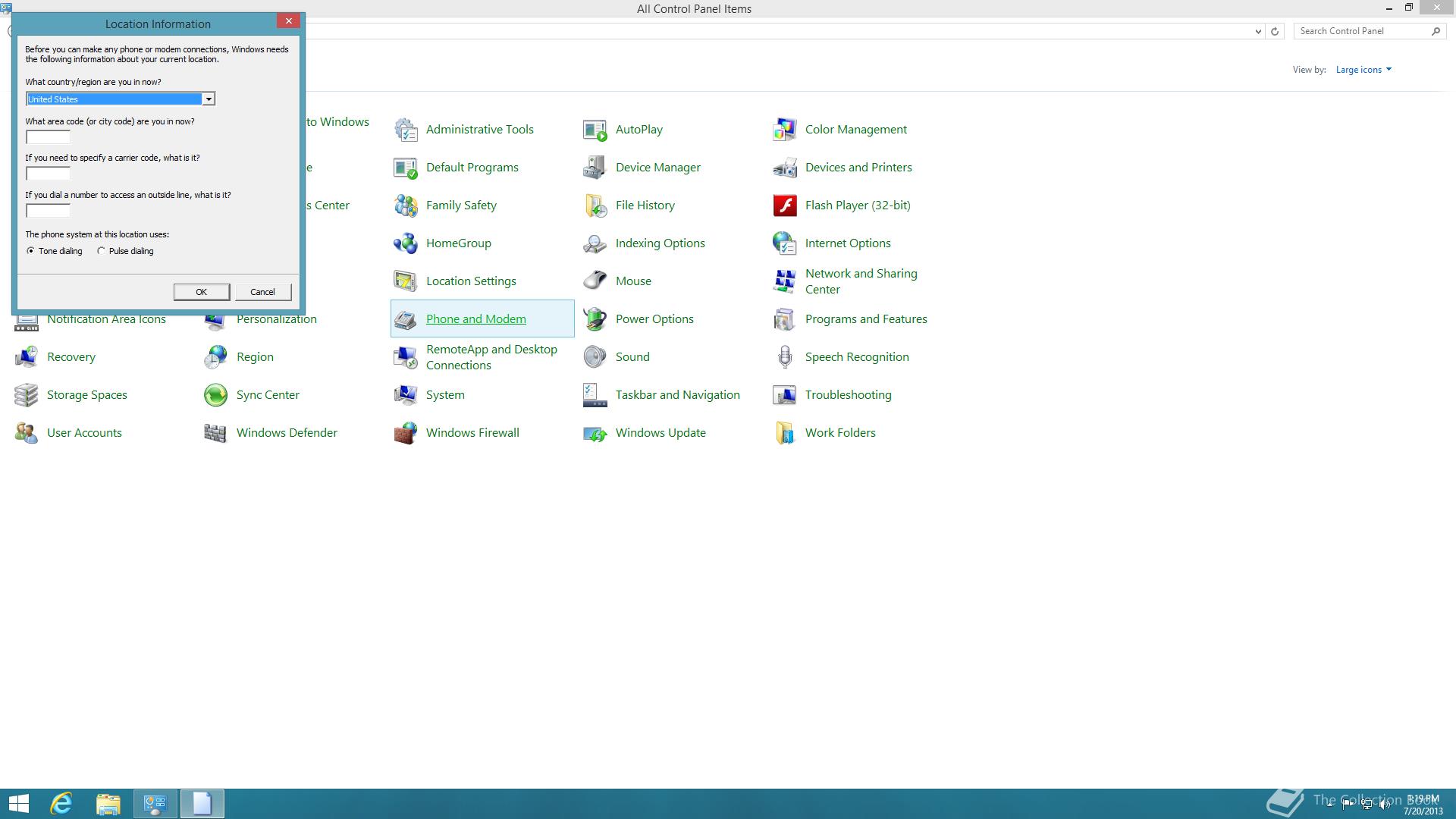Click the Mouse icon
Image resolution: width=1456 pixels, height=819 pixels.
coord(595,281)
